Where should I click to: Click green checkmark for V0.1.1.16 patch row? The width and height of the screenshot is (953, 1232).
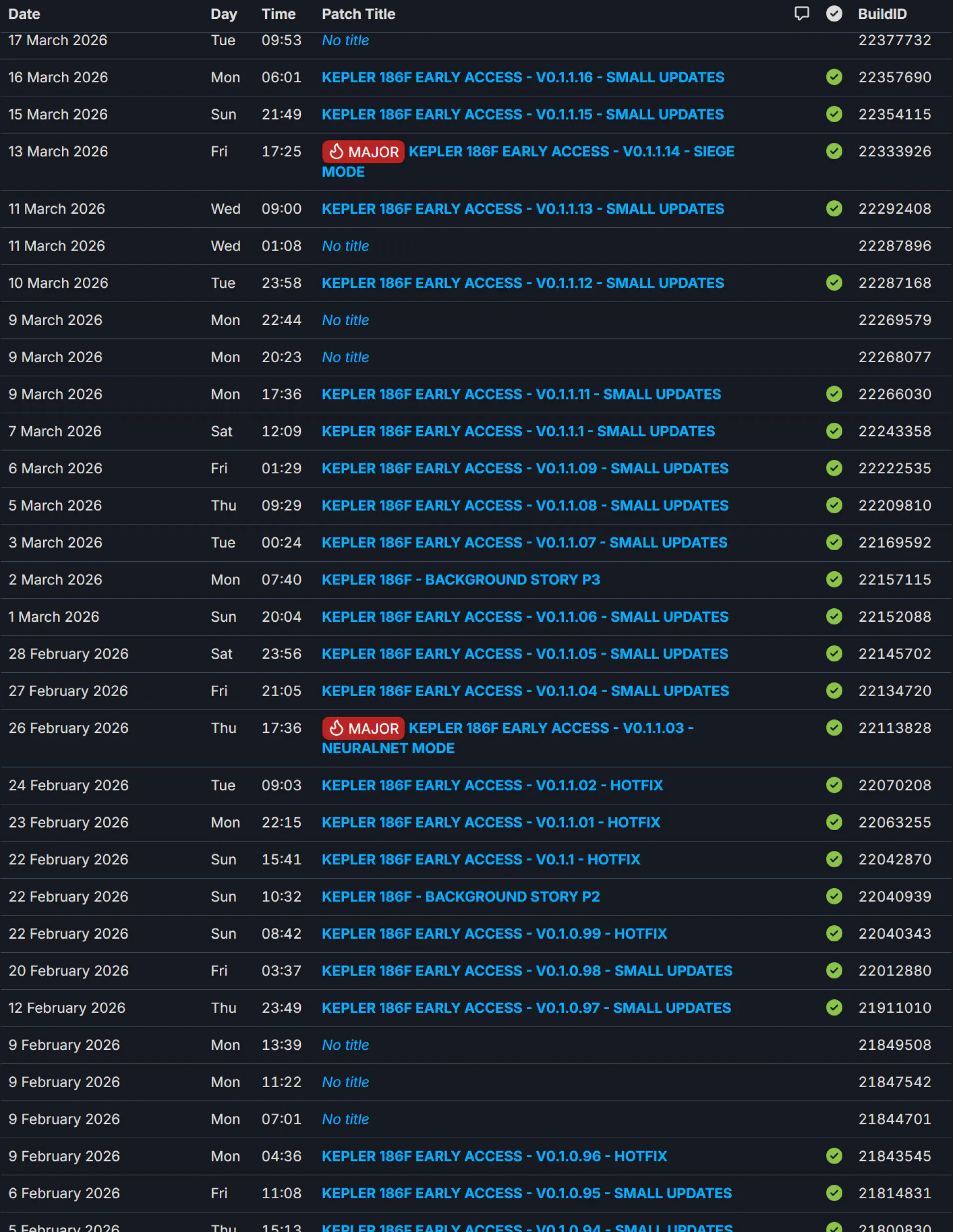(x=834, y=77)
